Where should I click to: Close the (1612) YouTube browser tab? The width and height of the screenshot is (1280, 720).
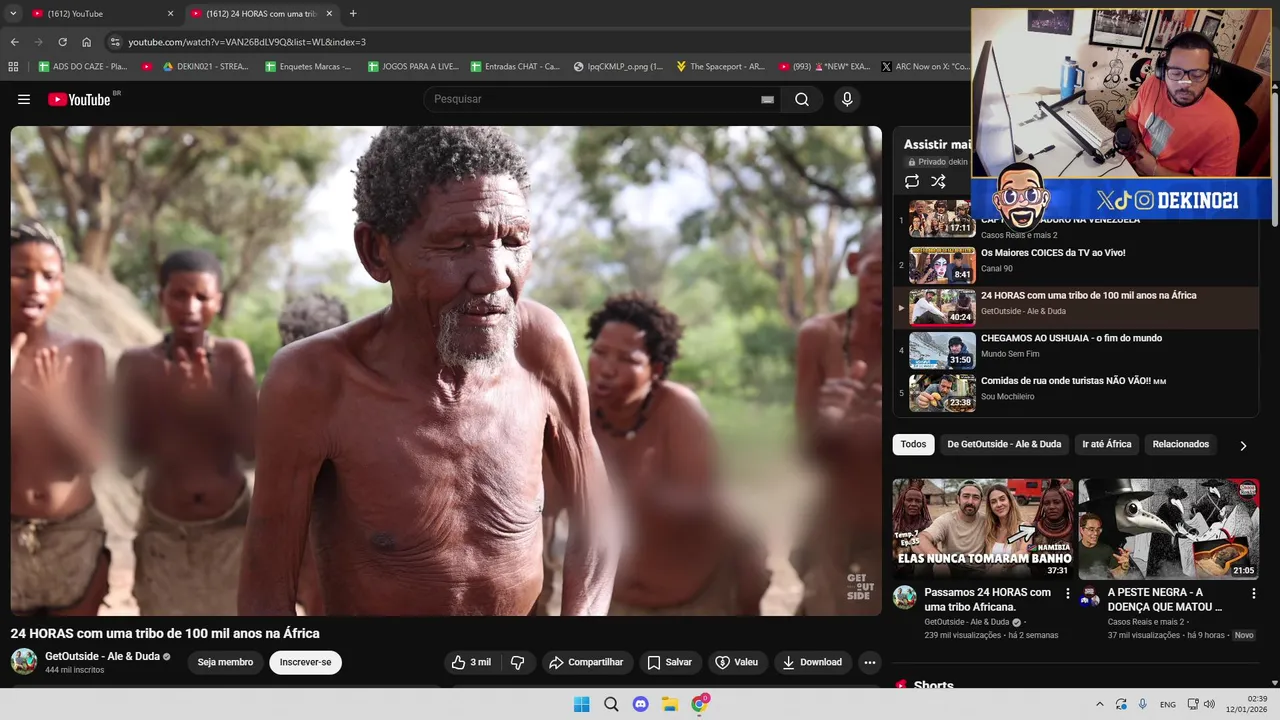pos(170,14)
